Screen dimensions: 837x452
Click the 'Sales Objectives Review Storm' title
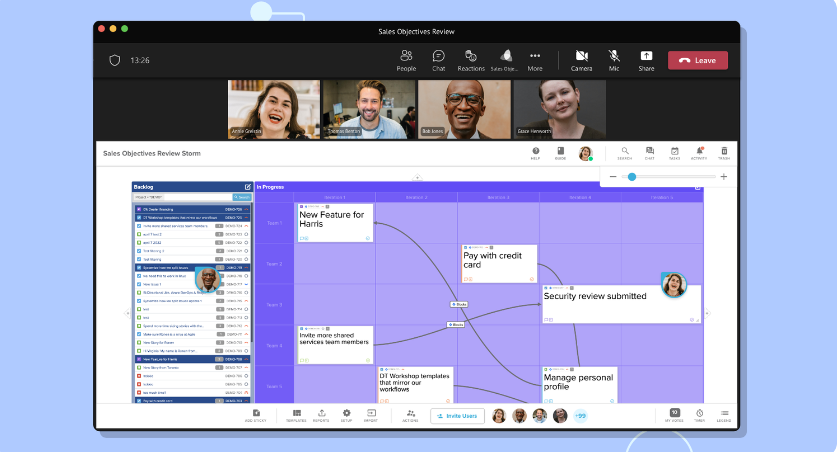(152, 153)
